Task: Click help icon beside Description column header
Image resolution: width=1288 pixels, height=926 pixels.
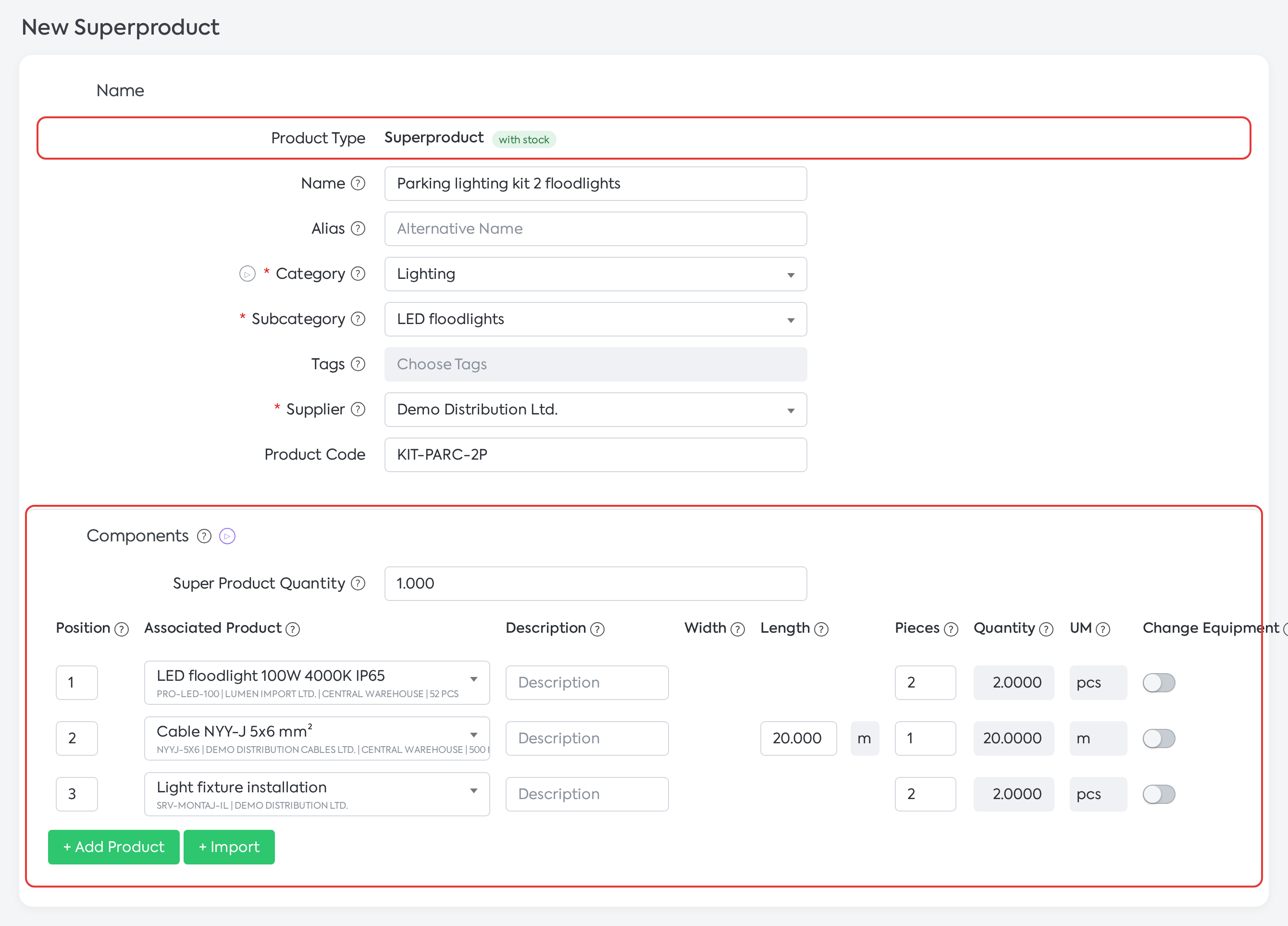Action: (597, 629)
